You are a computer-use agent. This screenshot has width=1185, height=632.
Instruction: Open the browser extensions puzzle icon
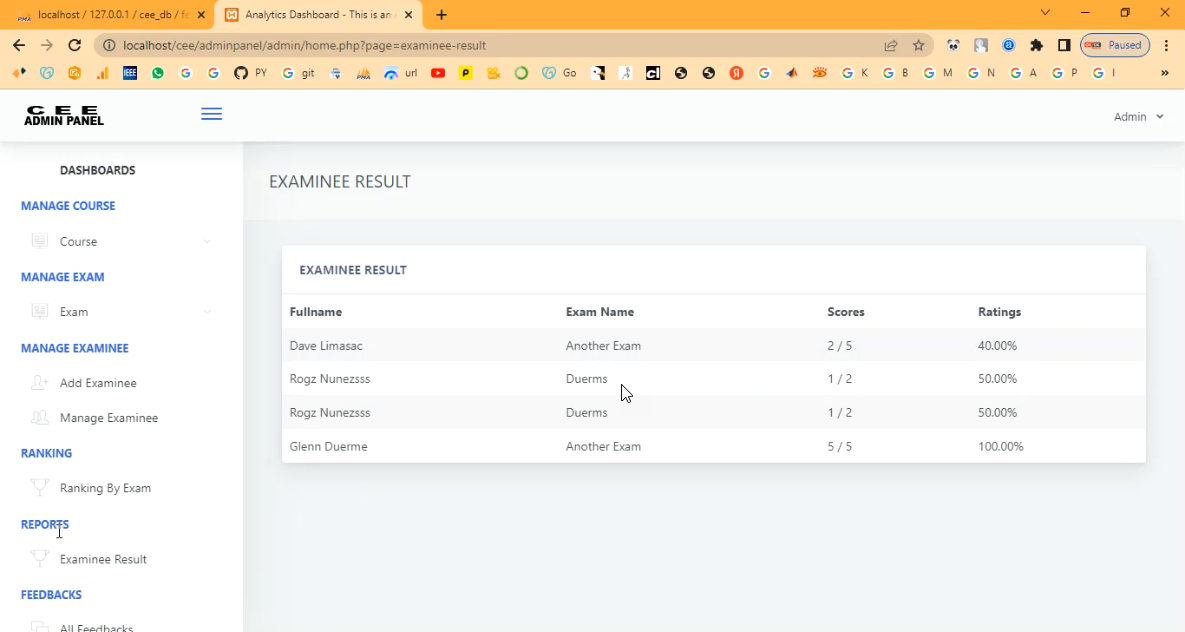point(1036,45)
